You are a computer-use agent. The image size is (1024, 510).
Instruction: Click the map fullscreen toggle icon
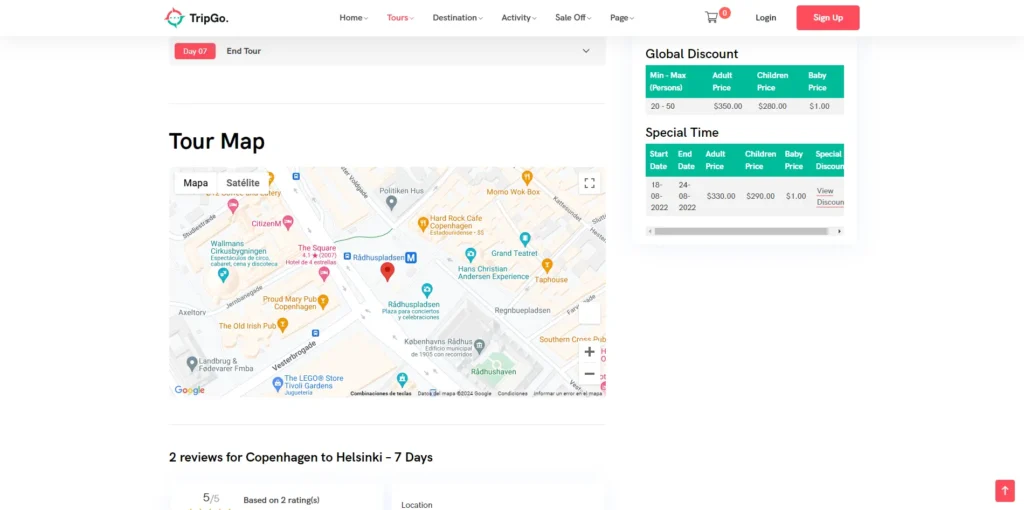(x=589, y=183)
